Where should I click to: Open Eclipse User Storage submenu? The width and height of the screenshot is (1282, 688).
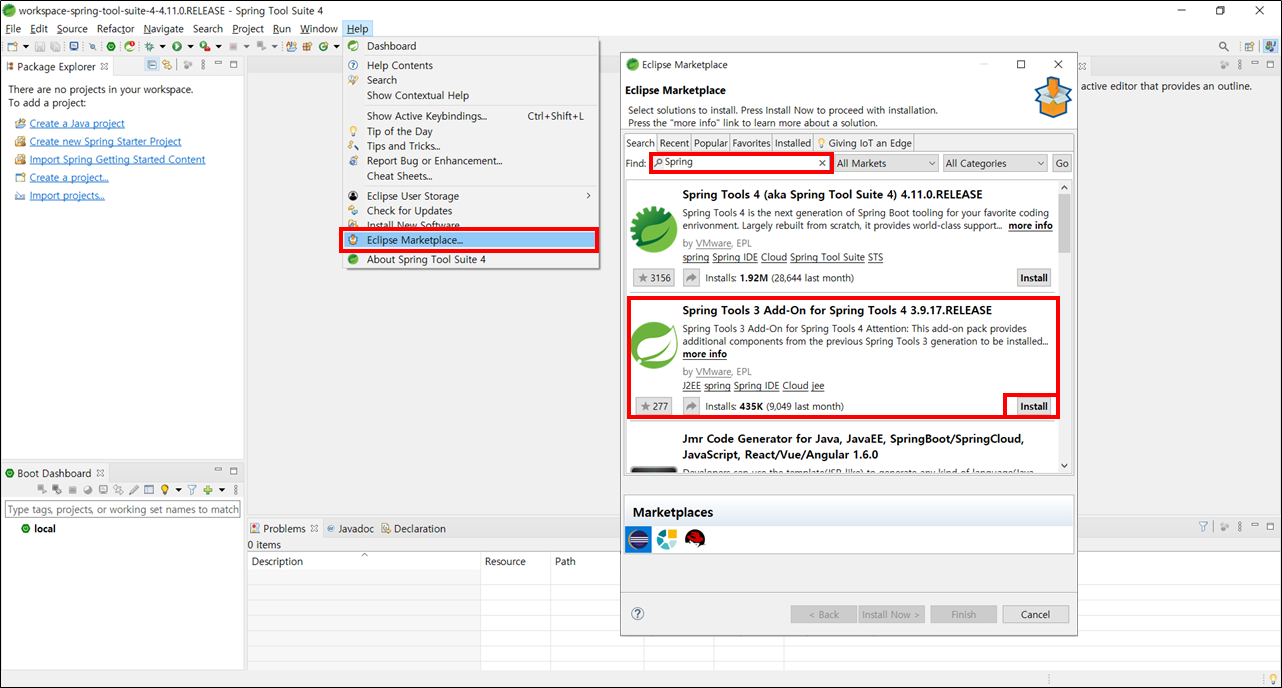[x=470, y=196]
